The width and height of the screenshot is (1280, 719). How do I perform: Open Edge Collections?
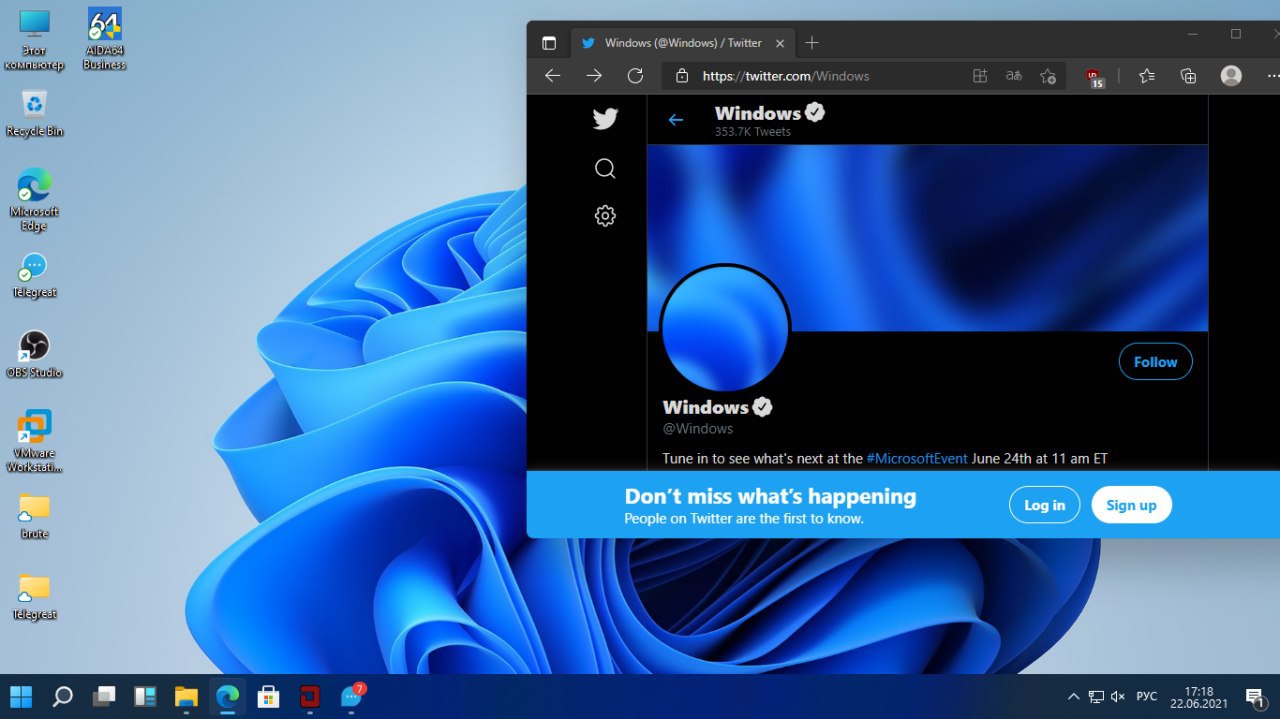(x=1188, y=76)
